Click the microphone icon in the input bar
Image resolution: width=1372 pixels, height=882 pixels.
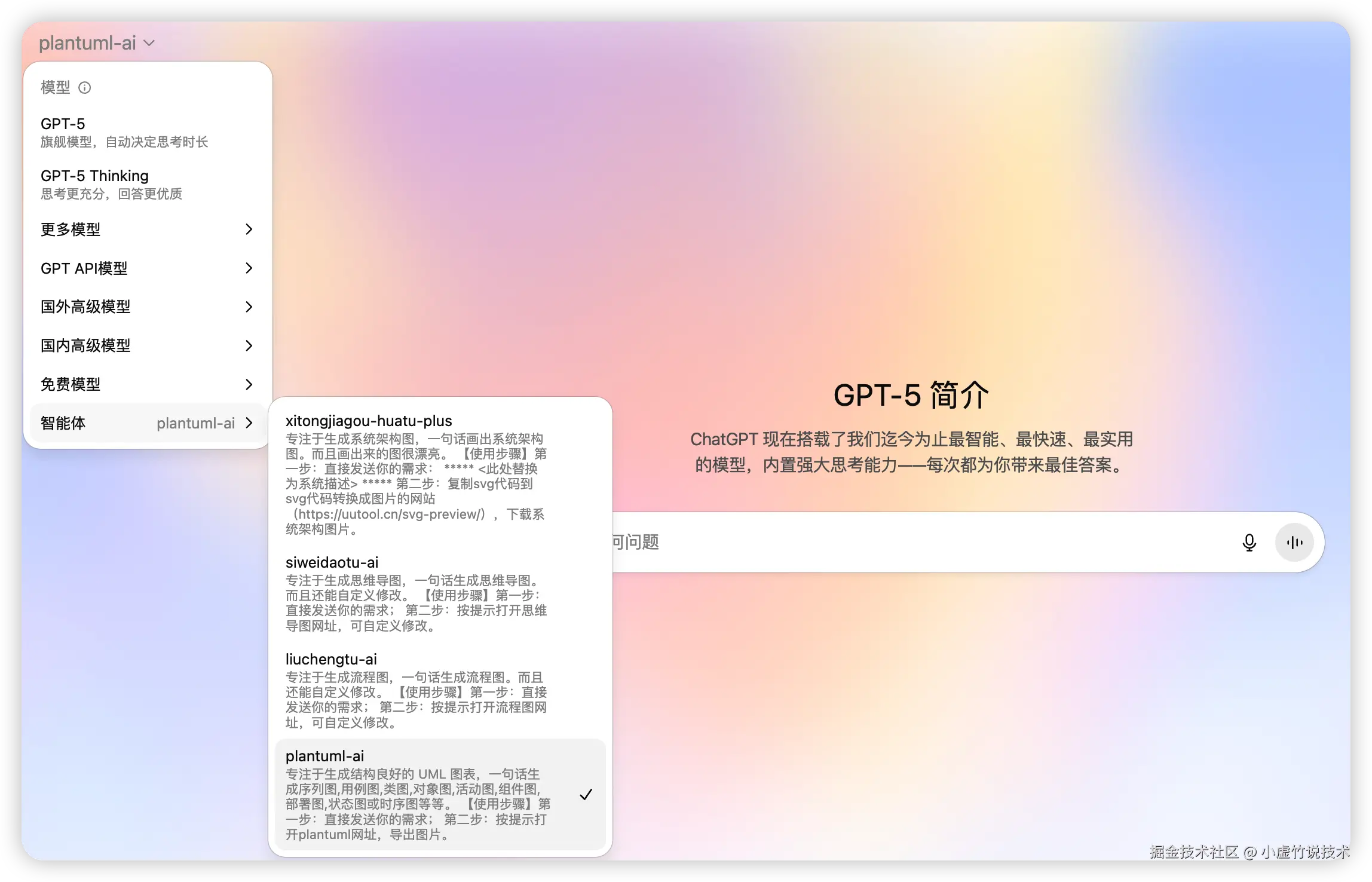click(x=1249, y=543)
